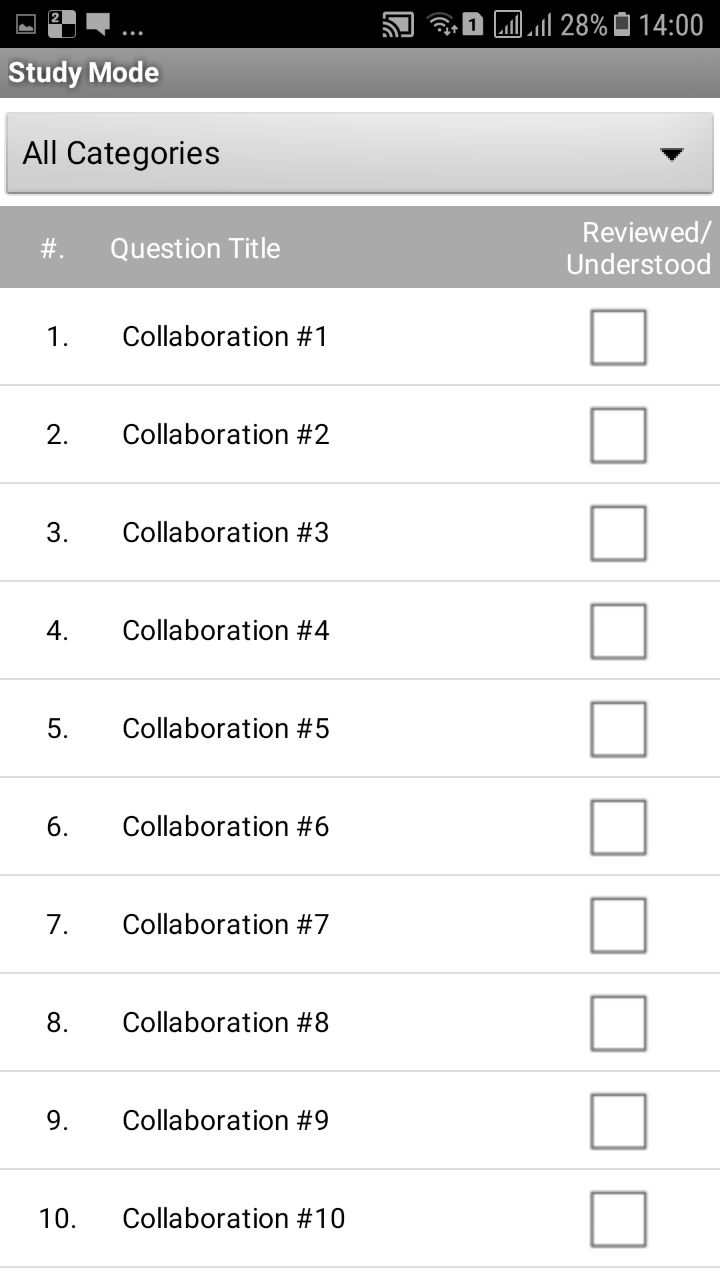The width and height of the screenshot is (720, 1280).
Task: Tap the Reviewed/Understood column header
Action: (638, 248)
